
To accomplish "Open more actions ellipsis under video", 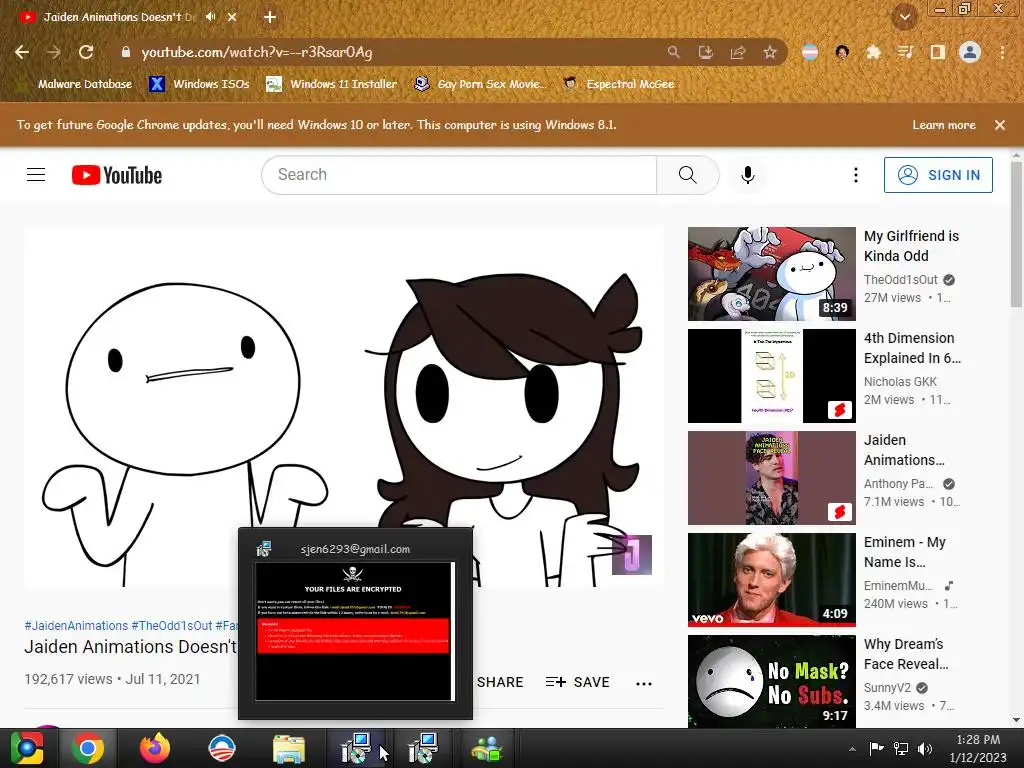I will point(644,683).
